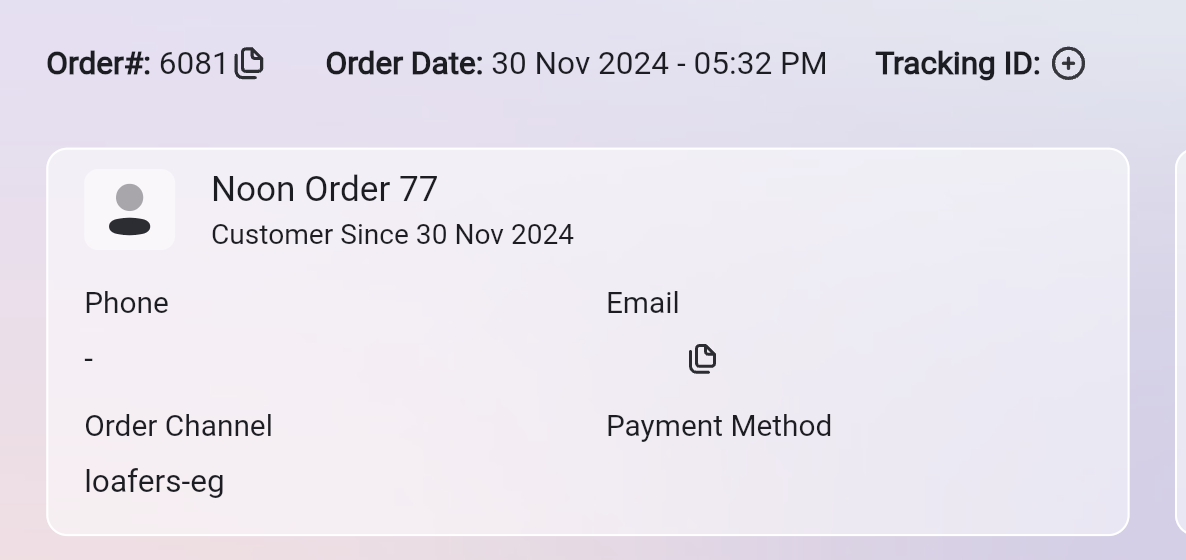Click the empty Payment Method value area
This screenshot has width=1186, height=560.
[x=720, y=482]
